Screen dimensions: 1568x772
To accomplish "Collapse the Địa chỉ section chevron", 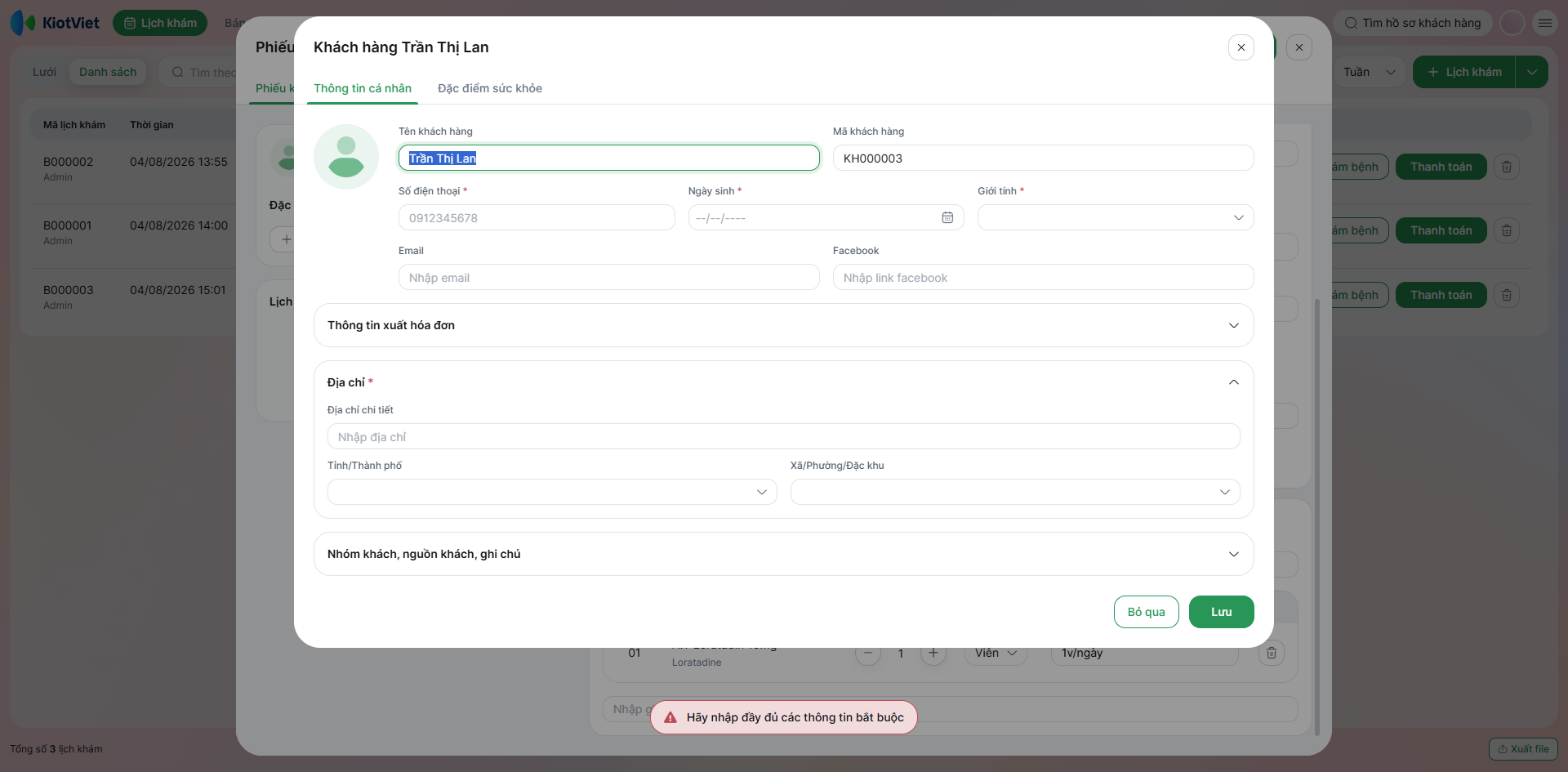I will click(x=1233, y=382).
